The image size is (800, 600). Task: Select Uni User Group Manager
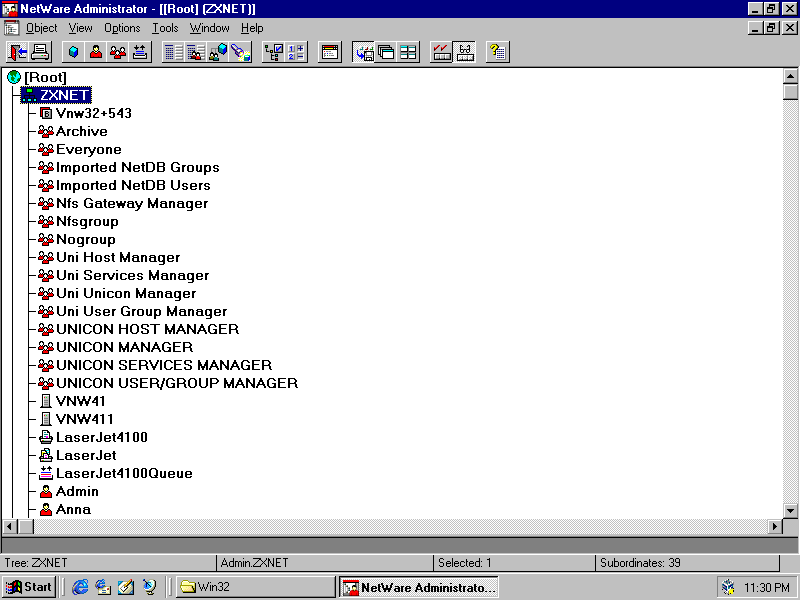141,311
